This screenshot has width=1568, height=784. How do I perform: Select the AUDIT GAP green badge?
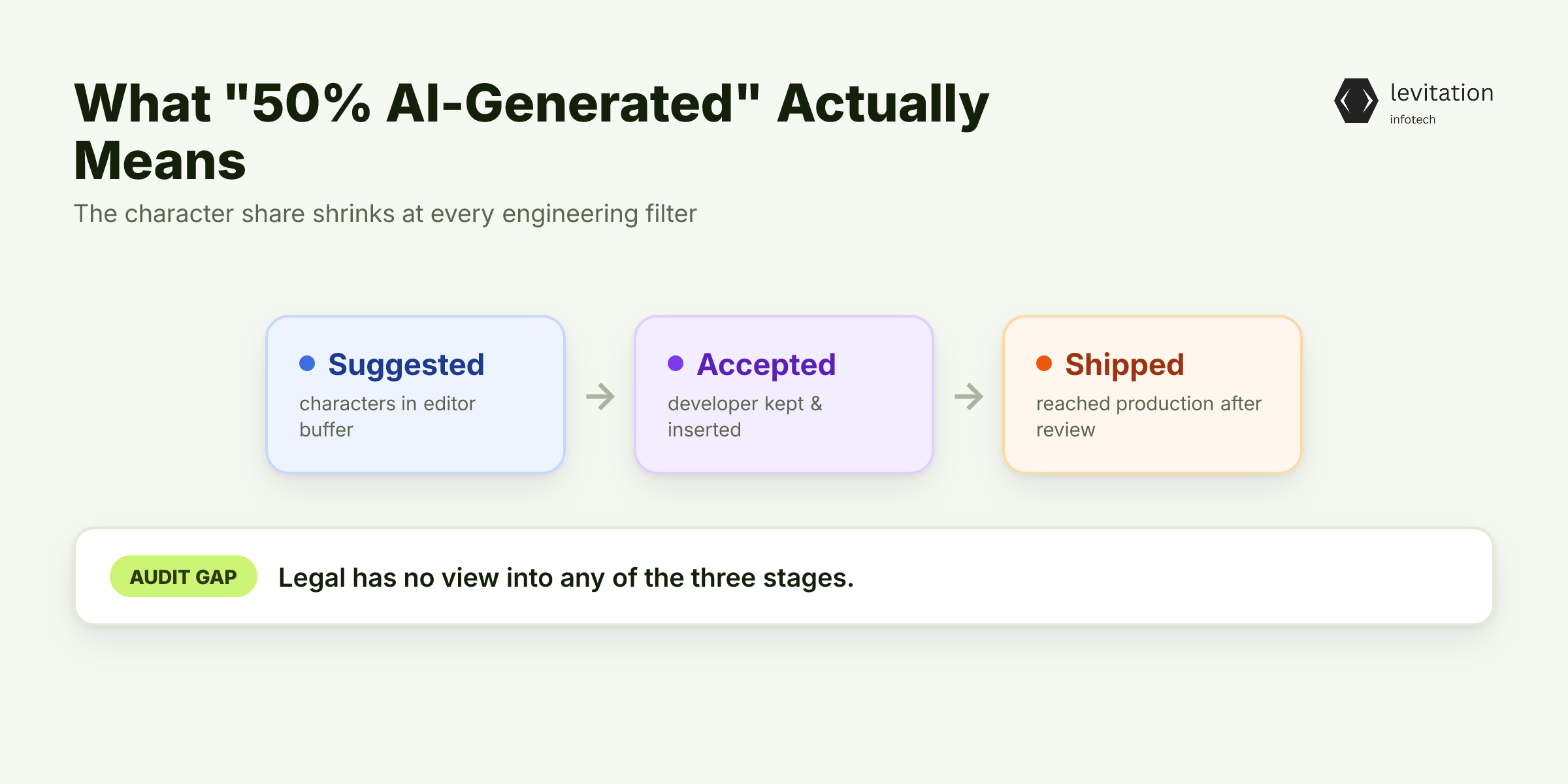(x=183, y=576)
